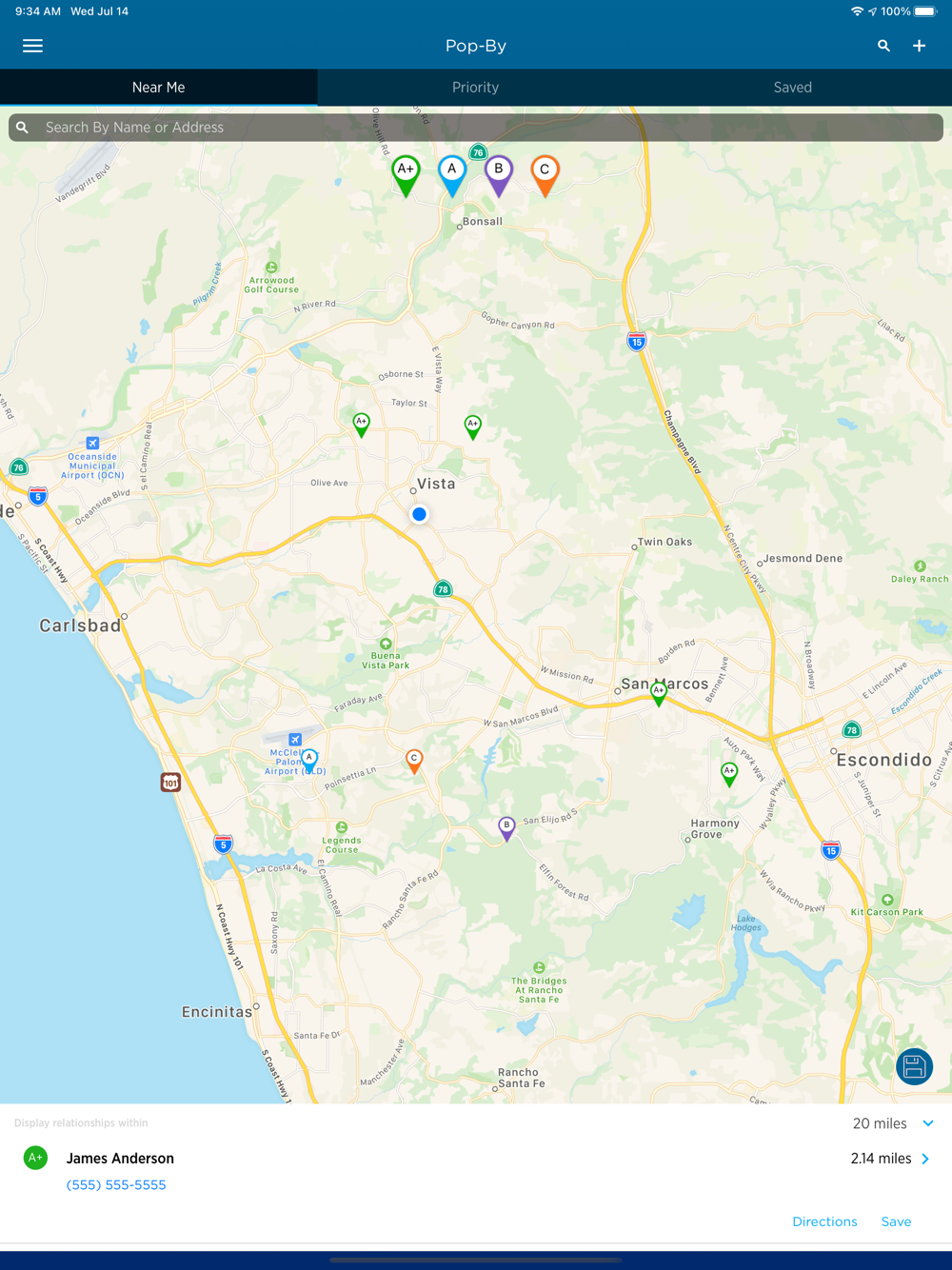
Task: Select the purple B map pin near San Elijo Rd
Action: pyautogui.click(x=506, y=828)
